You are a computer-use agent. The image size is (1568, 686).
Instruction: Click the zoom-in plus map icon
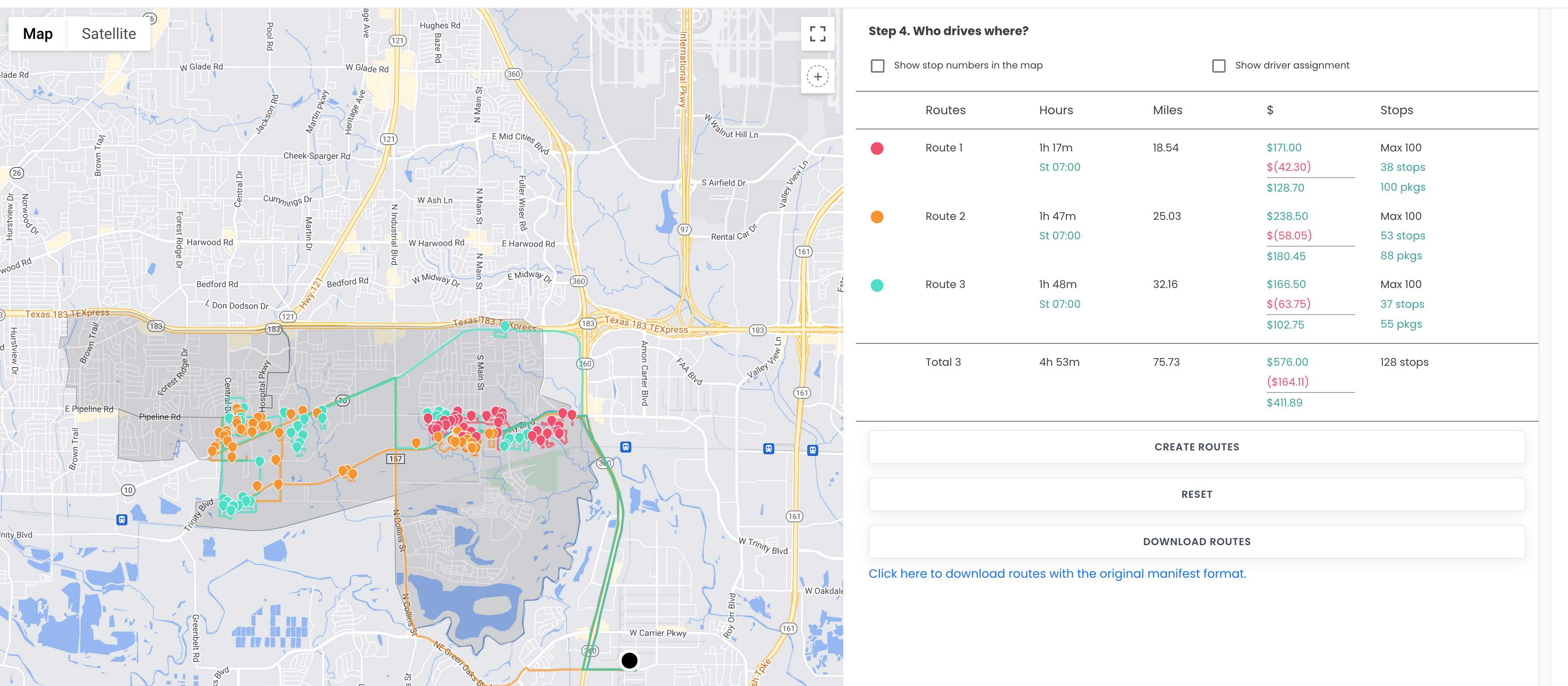tap(817, 77)
